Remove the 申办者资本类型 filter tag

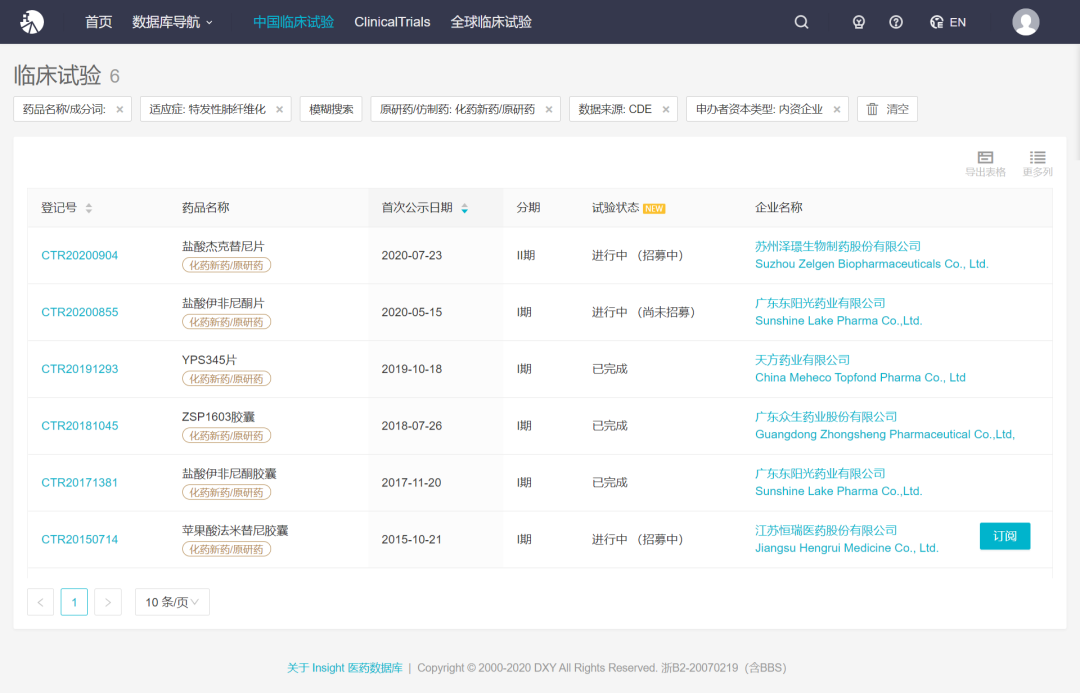tap(837, 110)
